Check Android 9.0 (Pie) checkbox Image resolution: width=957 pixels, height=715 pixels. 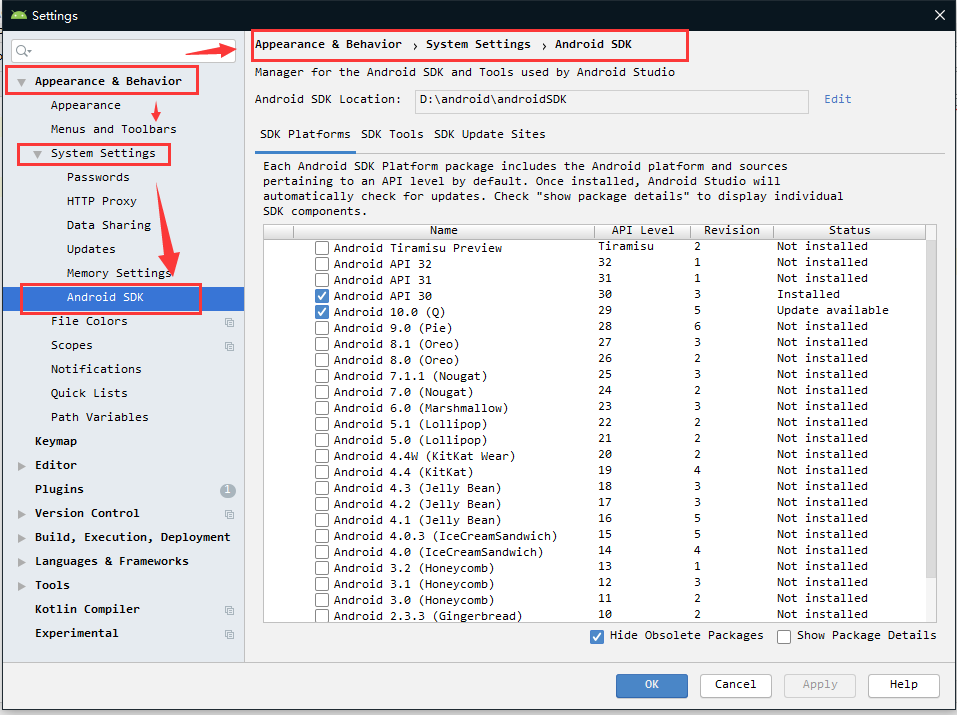(x=322, y=328)
